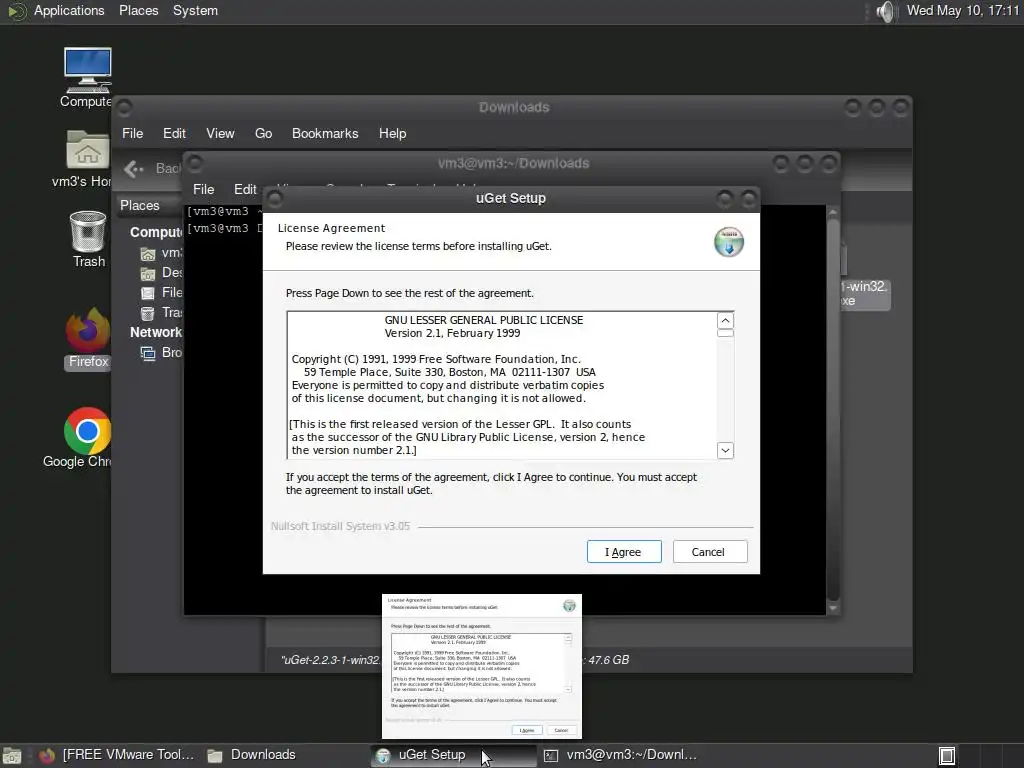Switch to FREE VMware Tools Firefox task
1024x768 pixels.
tap(116, 755)
